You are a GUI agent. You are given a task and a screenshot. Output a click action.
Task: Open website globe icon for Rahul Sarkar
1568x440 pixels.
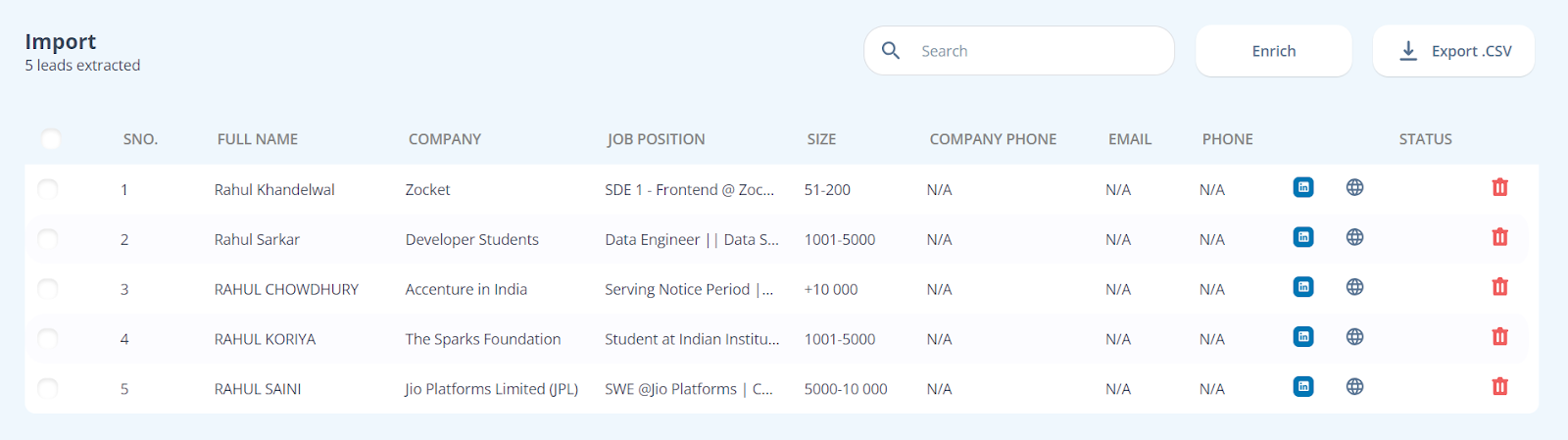click(x=1354, y=237)
